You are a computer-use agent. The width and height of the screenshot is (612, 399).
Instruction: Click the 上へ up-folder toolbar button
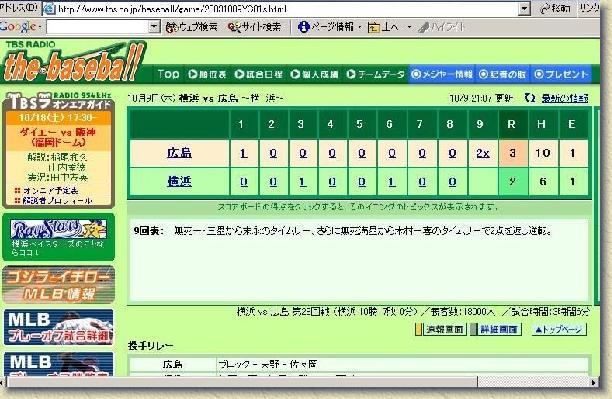[x=383, y=27]
